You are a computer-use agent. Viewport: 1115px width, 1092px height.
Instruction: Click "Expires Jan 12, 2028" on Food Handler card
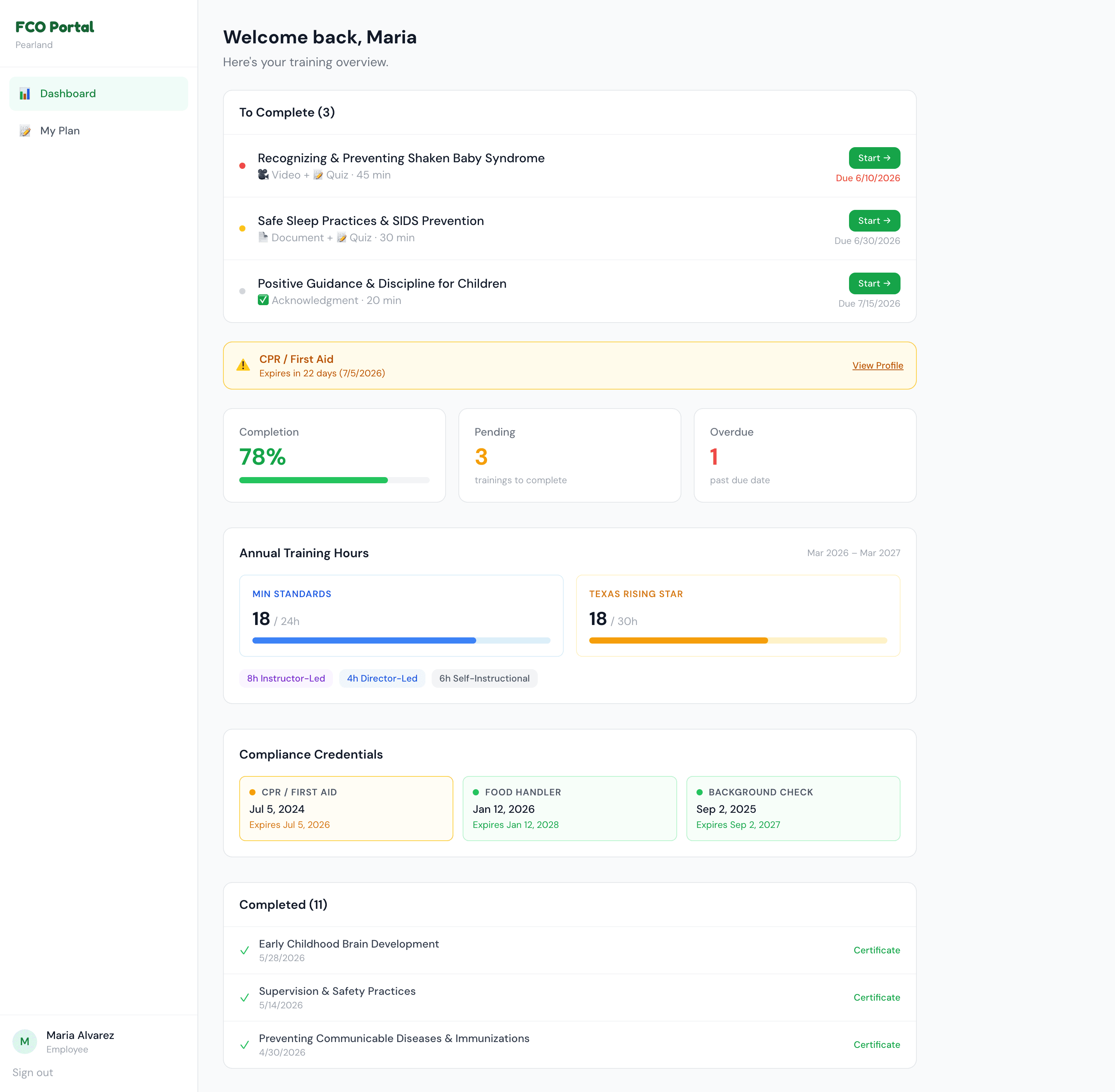coord(515,825)
